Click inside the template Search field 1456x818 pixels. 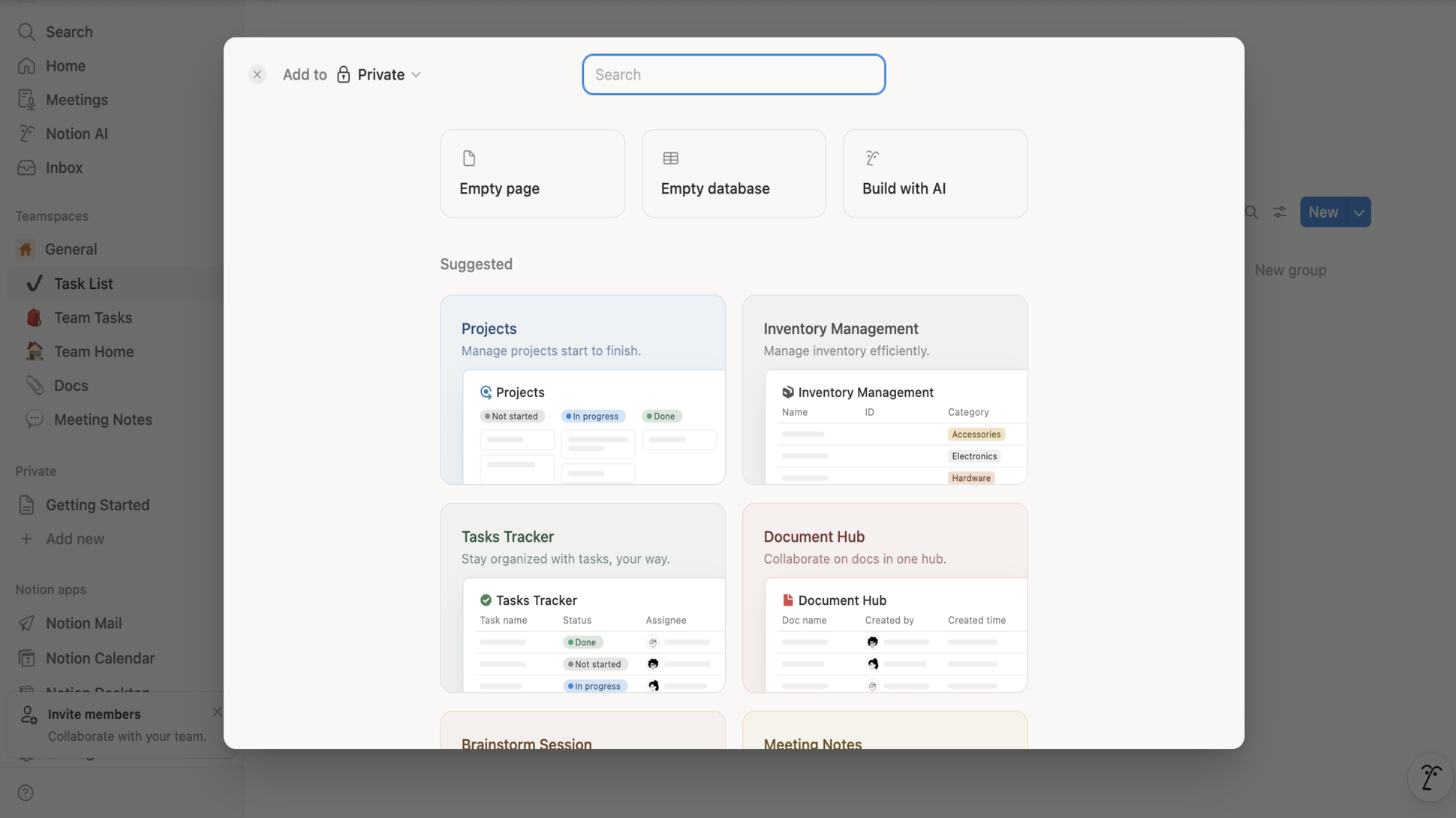733,74
